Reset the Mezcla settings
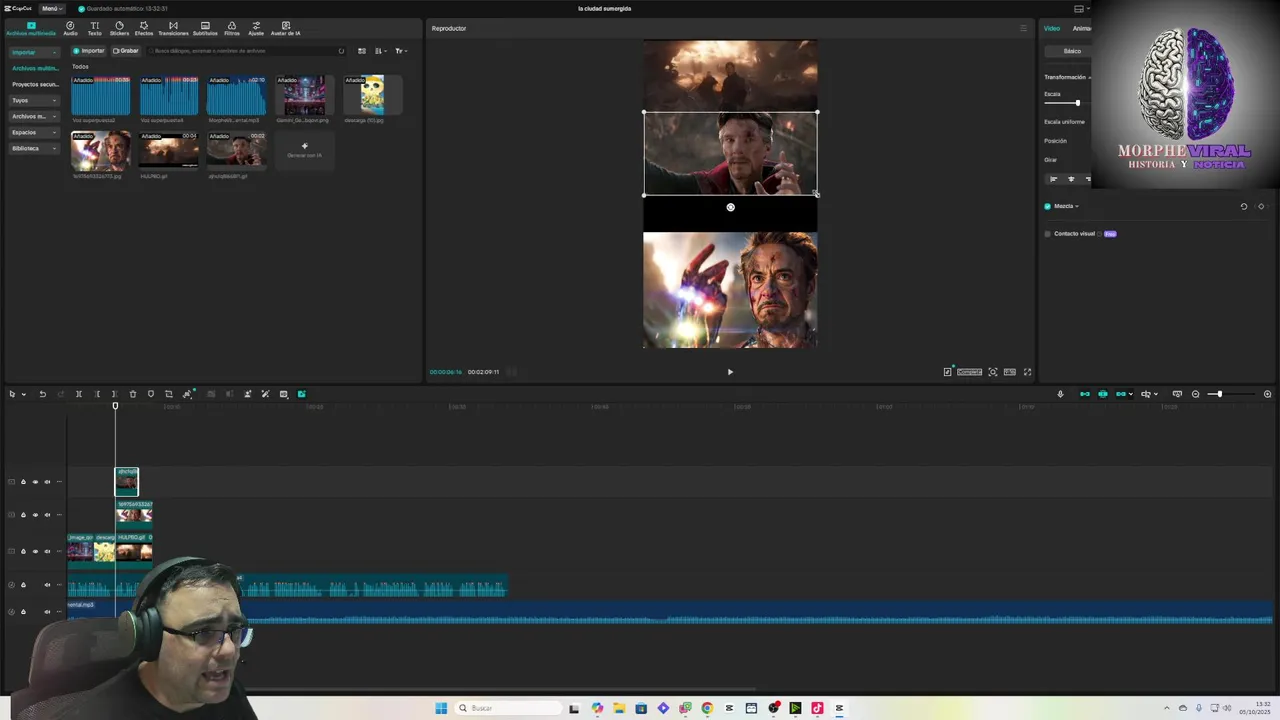 coord(1244,206)
